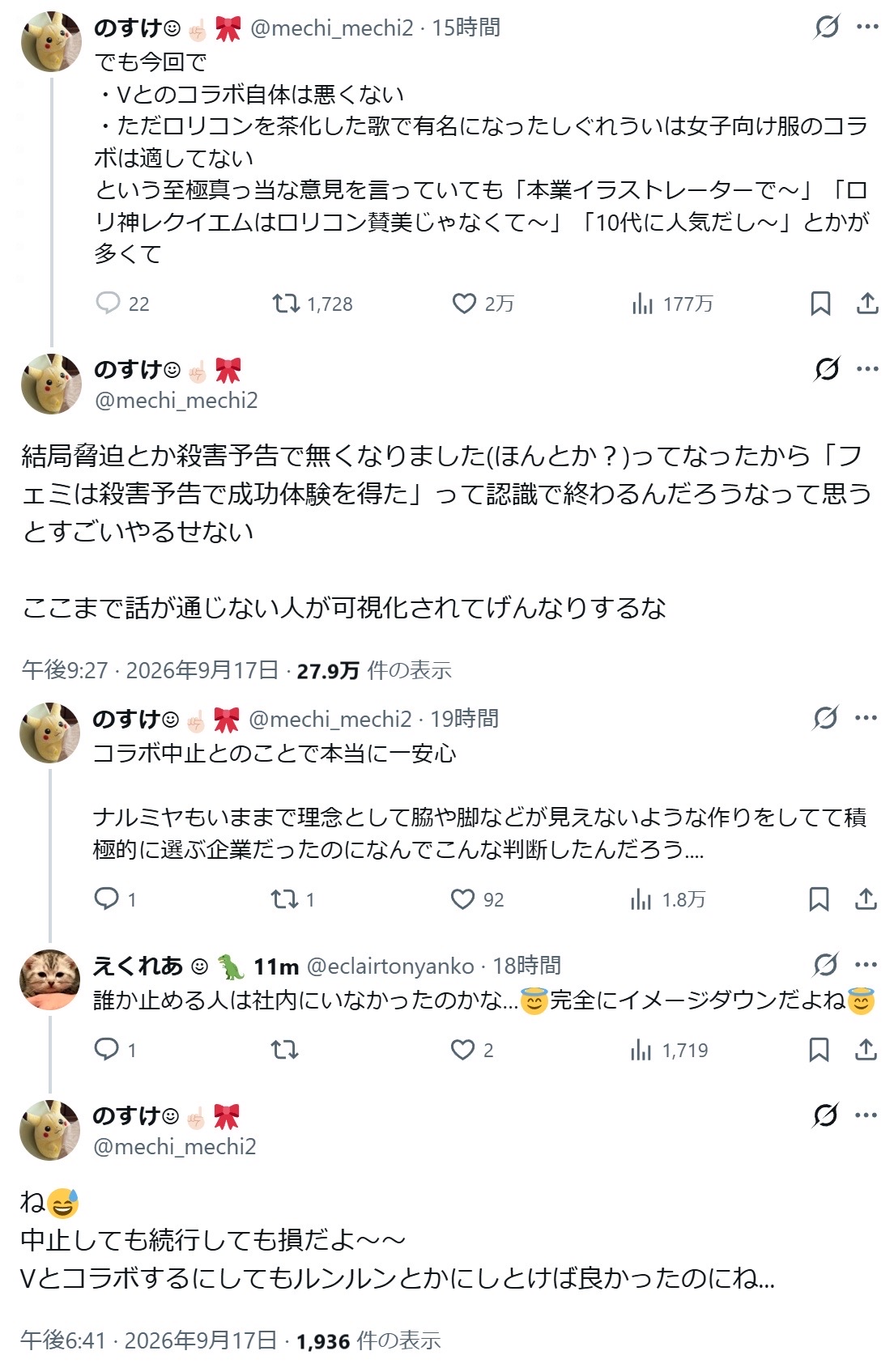
Task: Like the tweet with 2万 likes
Action: pyautogui.click(x=483, y=304)
